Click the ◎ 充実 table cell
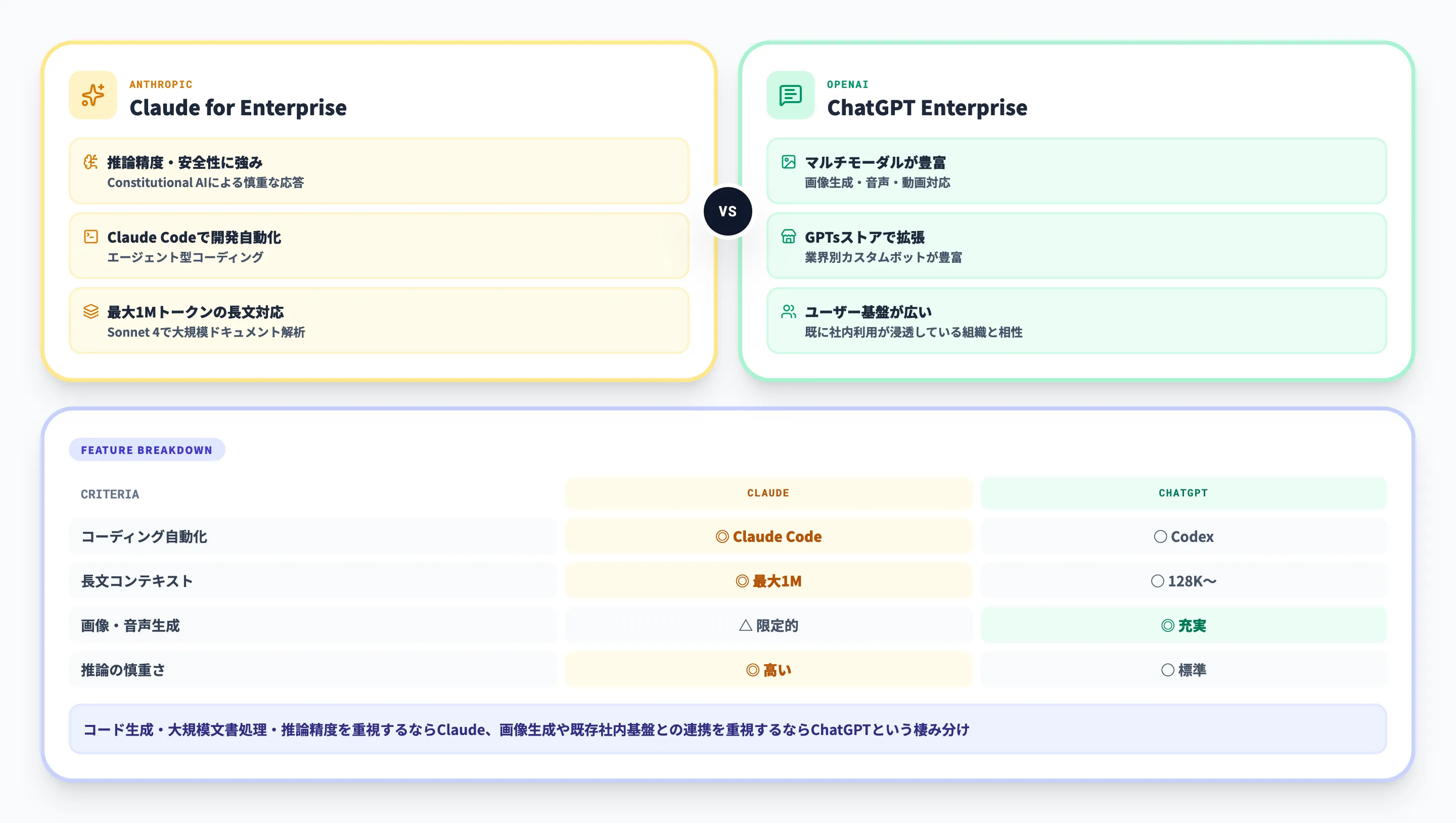The image size is (1456, 823). (1184, 625)
